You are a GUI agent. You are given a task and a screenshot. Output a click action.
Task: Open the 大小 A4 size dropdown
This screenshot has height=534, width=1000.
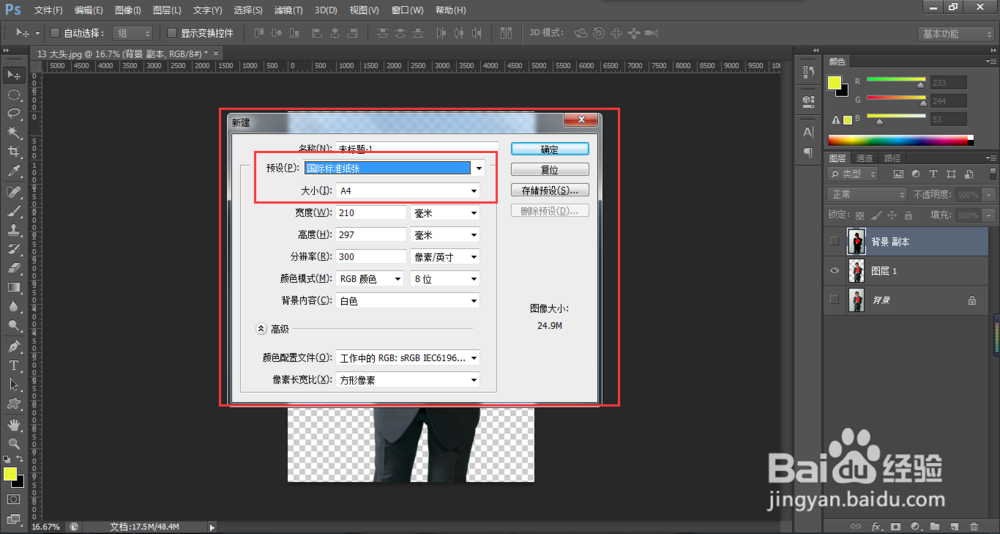point(408,190)
